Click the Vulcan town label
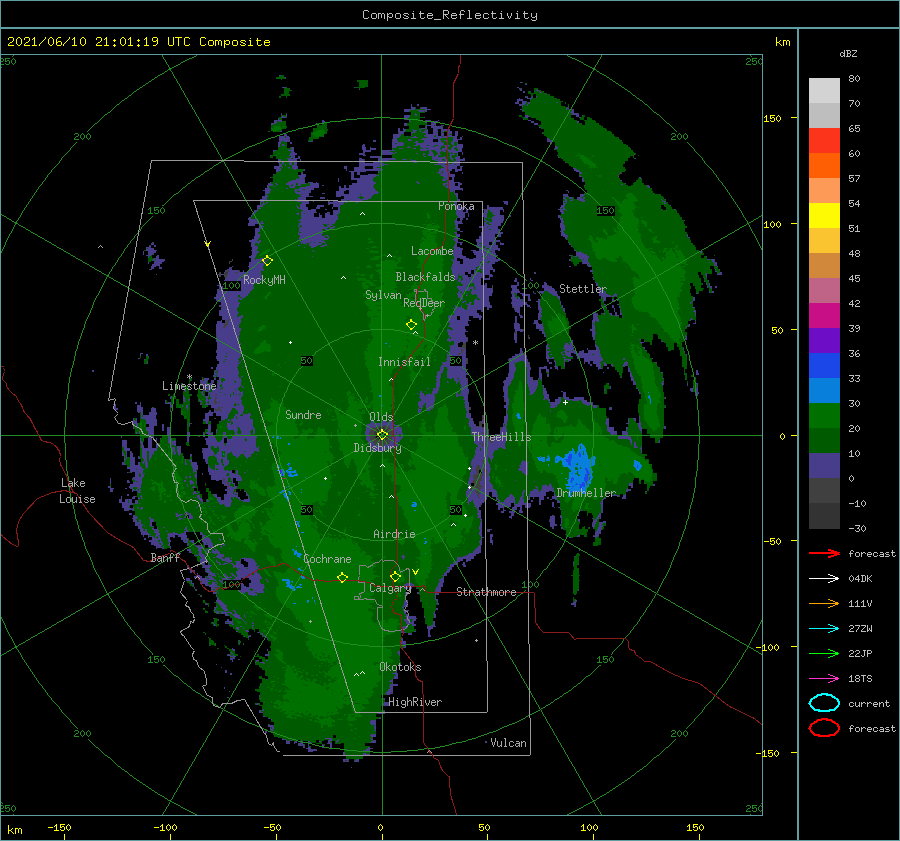The image size is (900, 841). pos(509,743)
